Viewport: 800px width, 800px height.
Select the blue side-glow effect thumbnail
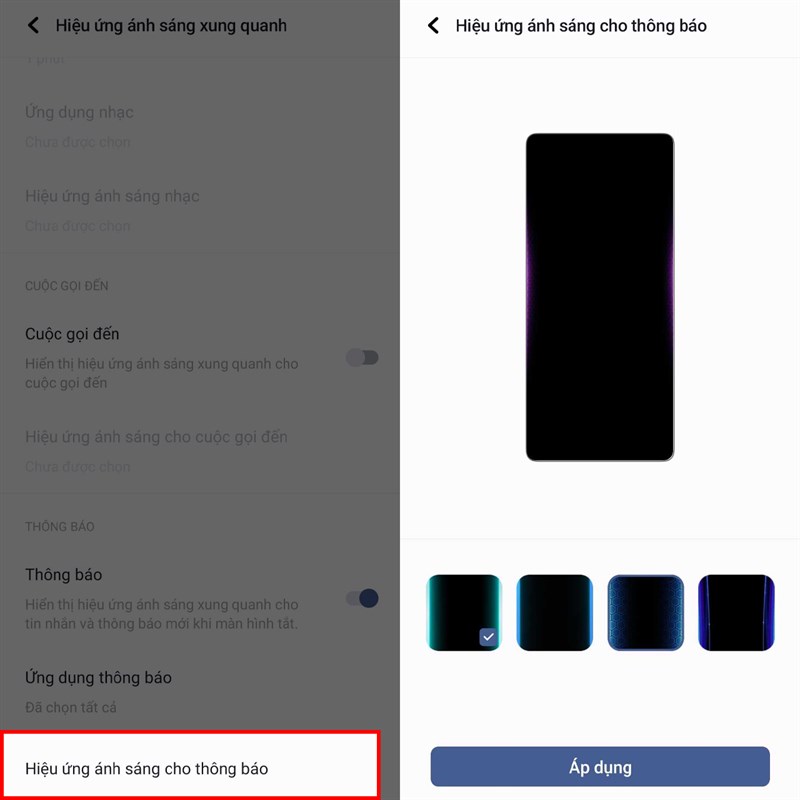555,612
